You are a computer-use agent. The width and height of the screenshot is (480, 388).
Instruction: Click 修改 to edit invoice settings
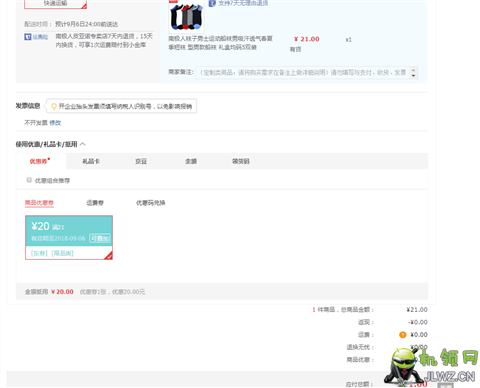[x=55, y=123]
